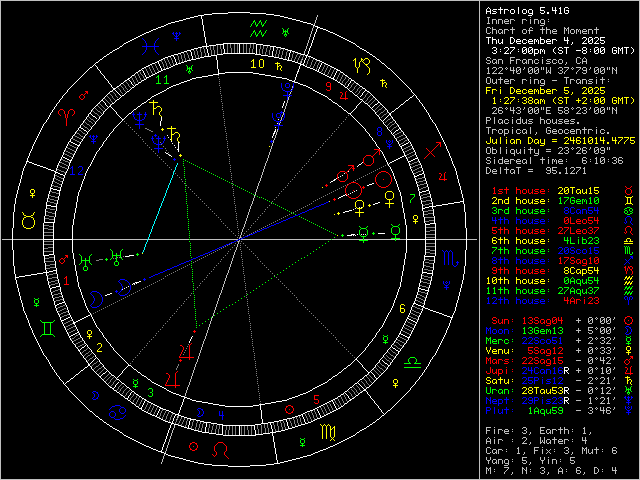Click the Julian Day line in sidebar
640x480 pixels.
[553, 139]
